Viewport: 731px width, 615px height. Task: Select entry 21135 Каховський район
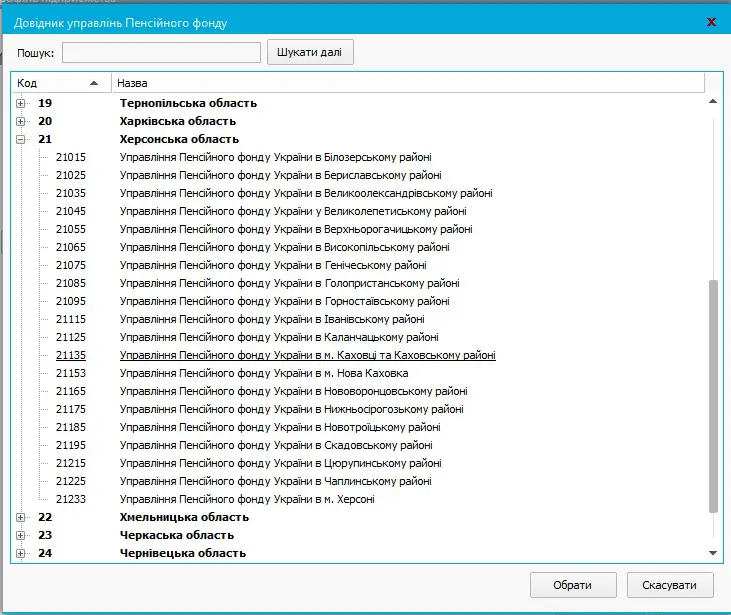(307, 355)
